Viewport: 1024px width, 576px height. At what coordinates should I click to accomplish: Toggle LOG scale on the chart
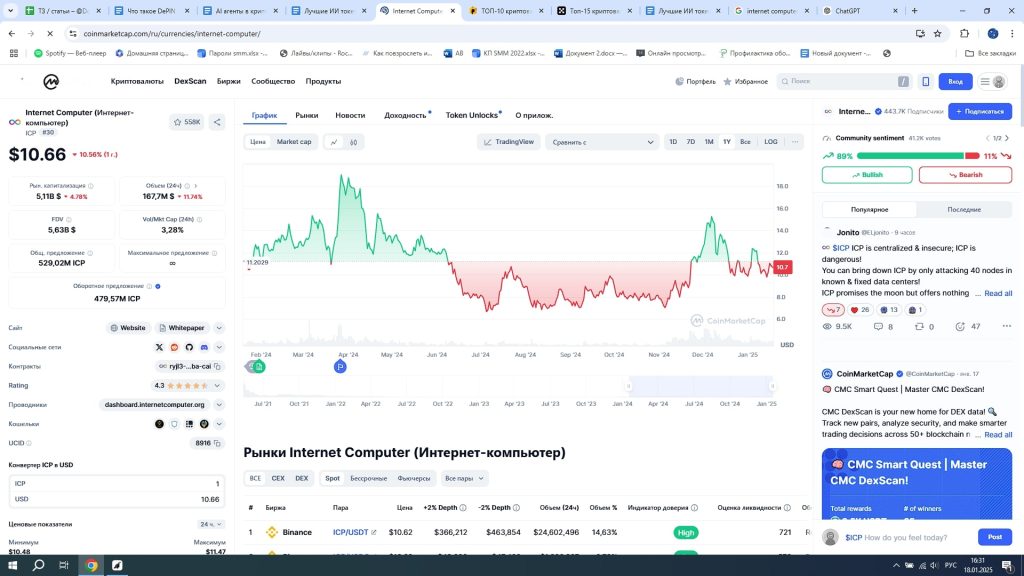coord(771,142)
